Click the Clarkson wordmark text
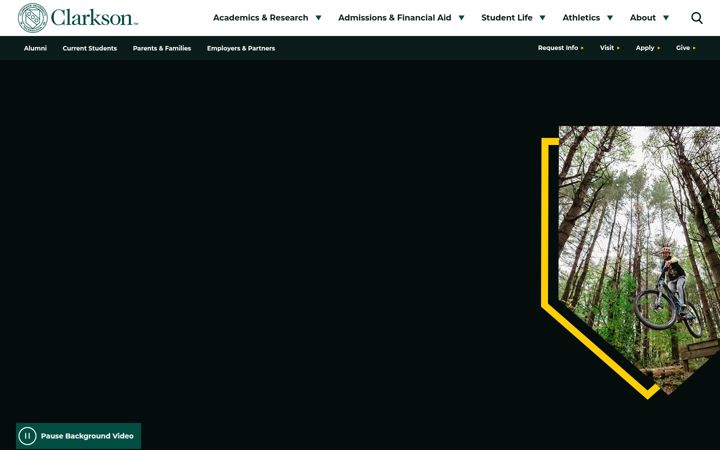Screen dimensions: 720x450 [94, 18]
